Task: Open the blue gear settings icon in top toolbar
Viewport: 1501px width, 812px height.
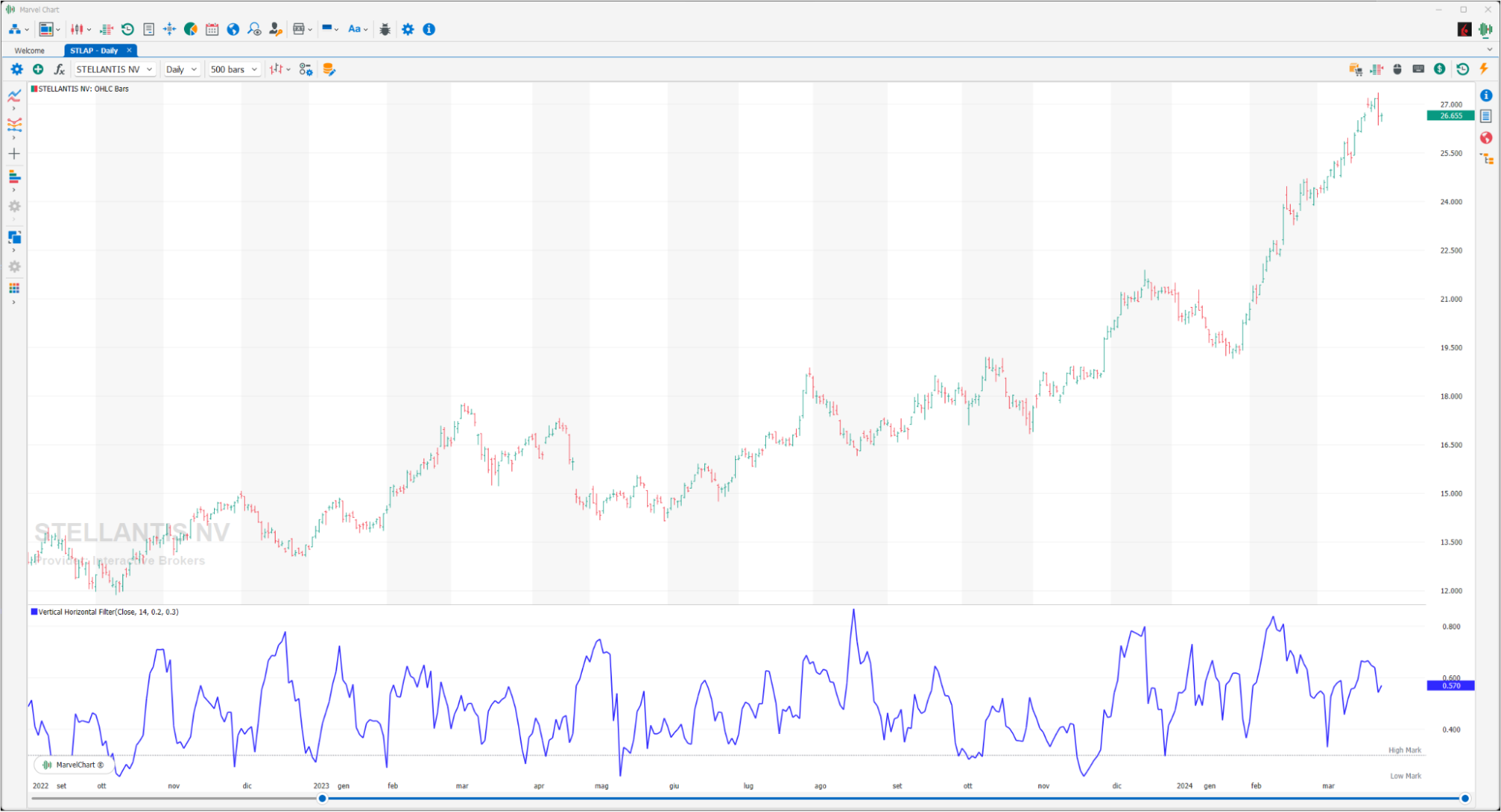Action: click(408, 29)
